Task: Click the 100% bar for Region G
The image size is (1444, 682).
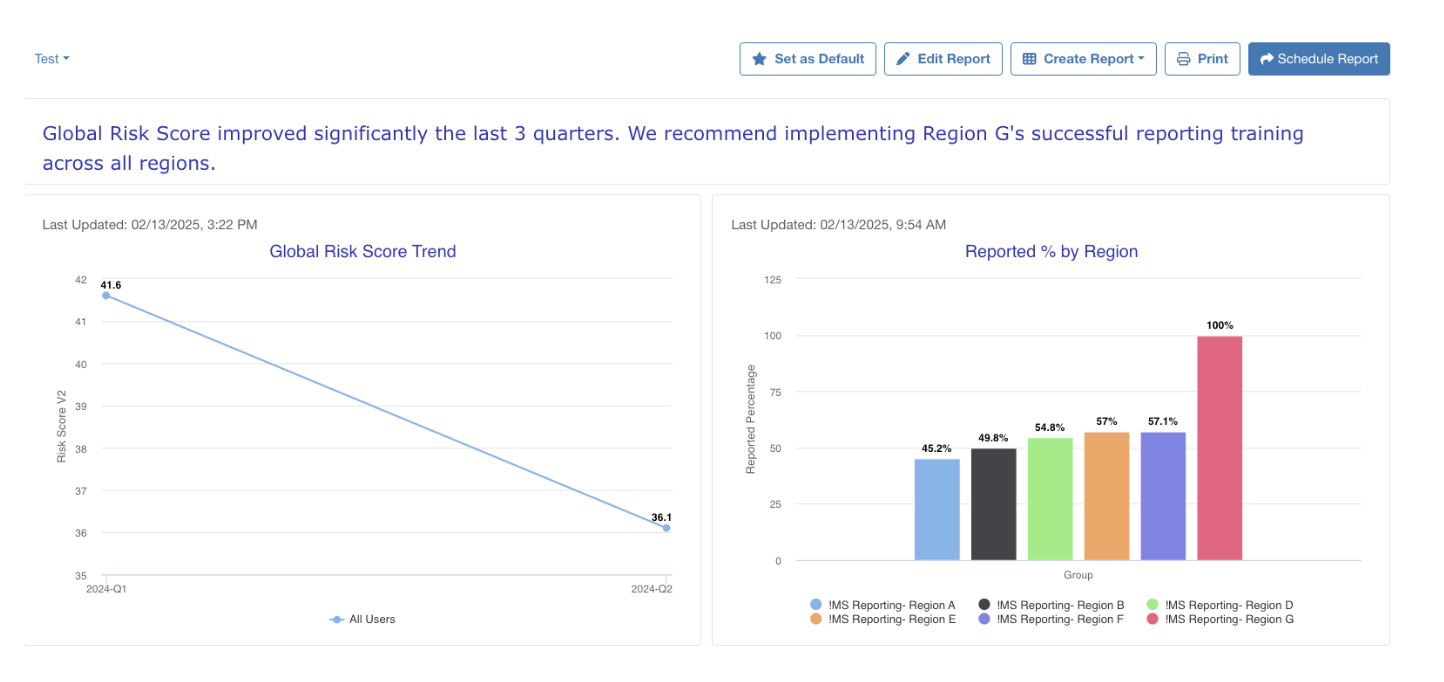Action: coord(1218,447)
